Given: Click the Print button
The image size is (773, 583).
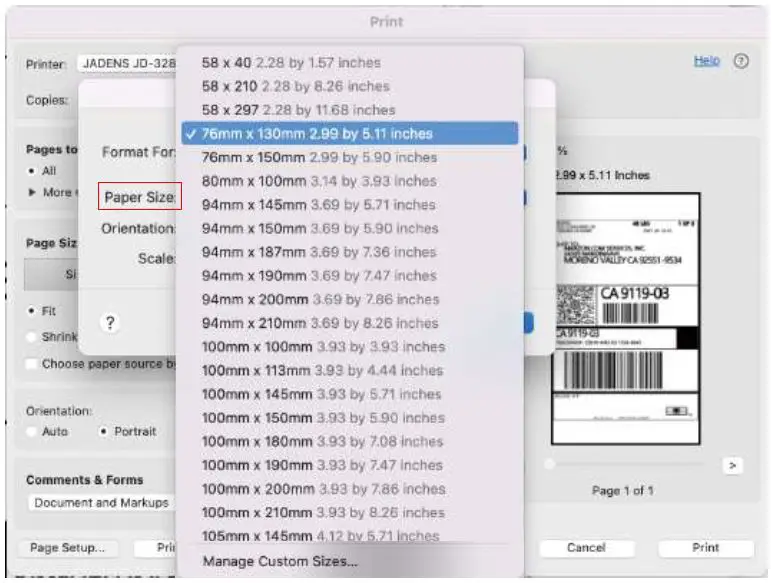Looking at the screenshot, I should tap(705, 548).
